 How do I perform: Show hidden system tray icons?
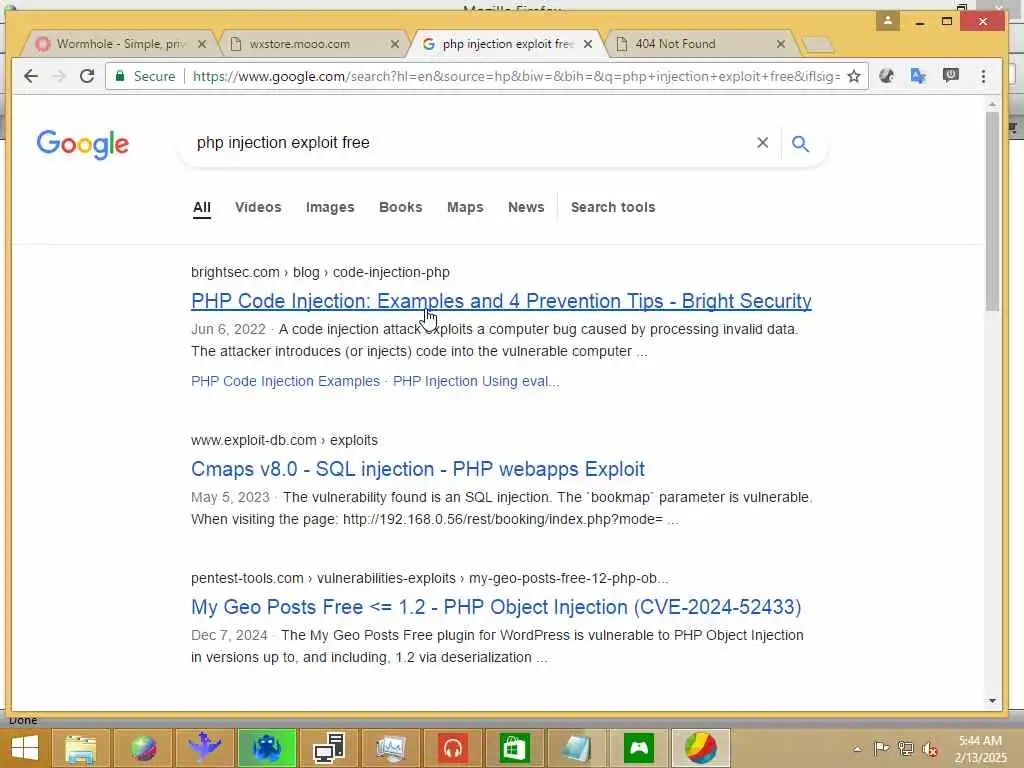pos(857,749)
